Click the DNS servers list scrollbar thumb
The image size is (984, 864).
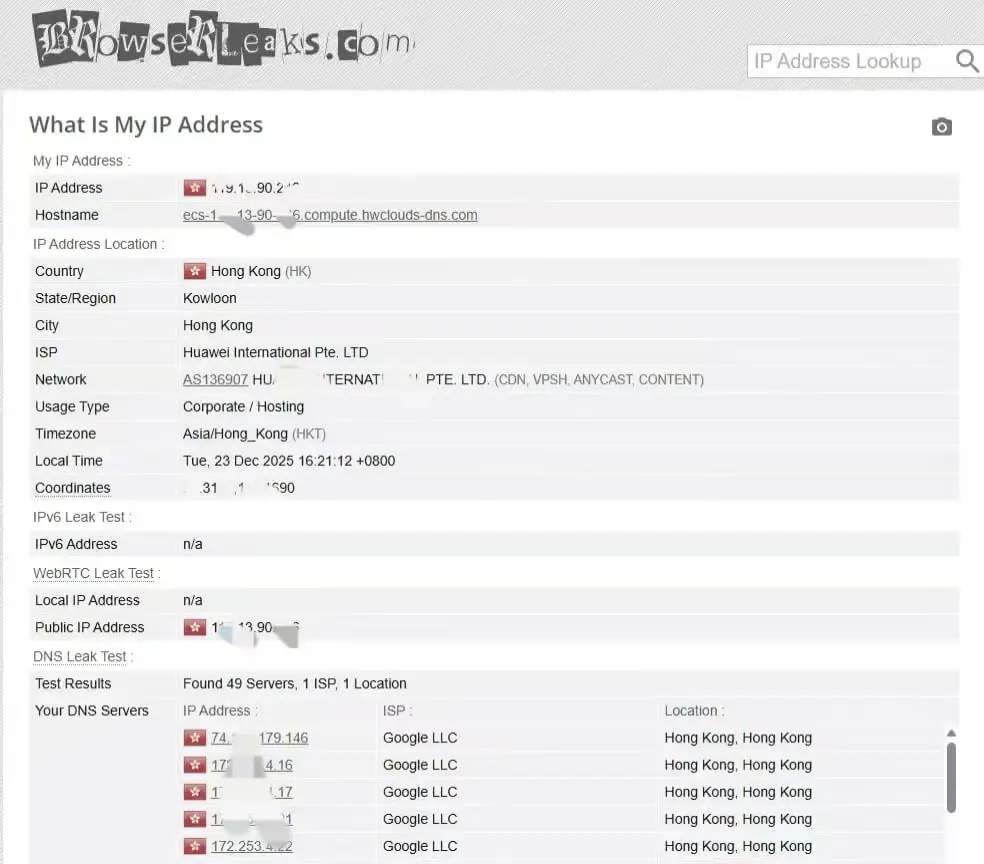(951, 776)
